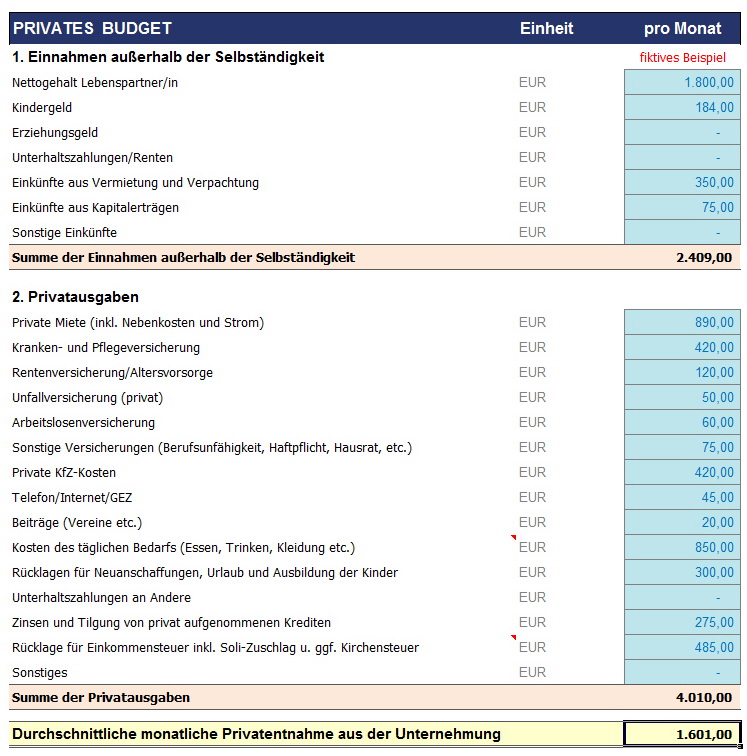Viewport: 747px width, 756px height.
Task: Click the Zinsen und Tilgung value 275,00
Action: (682, 622)
